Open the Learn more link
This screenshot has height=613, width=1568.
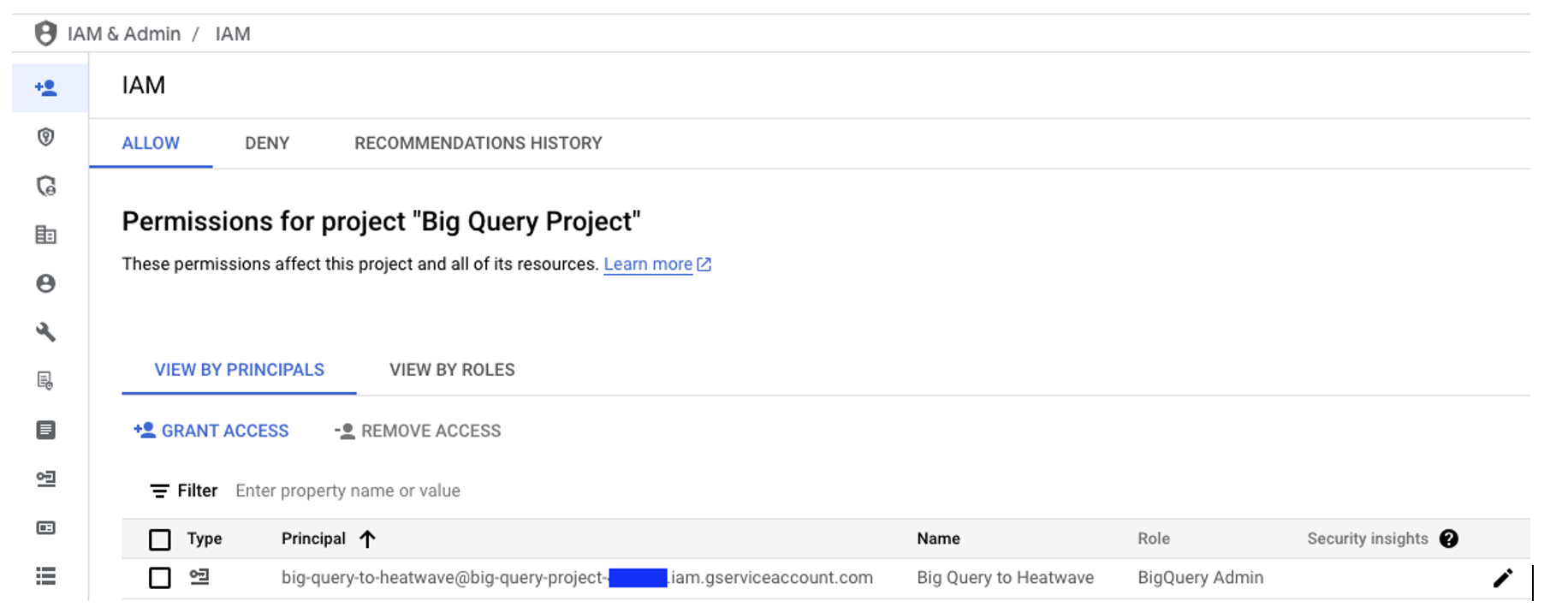pos(648,265)
